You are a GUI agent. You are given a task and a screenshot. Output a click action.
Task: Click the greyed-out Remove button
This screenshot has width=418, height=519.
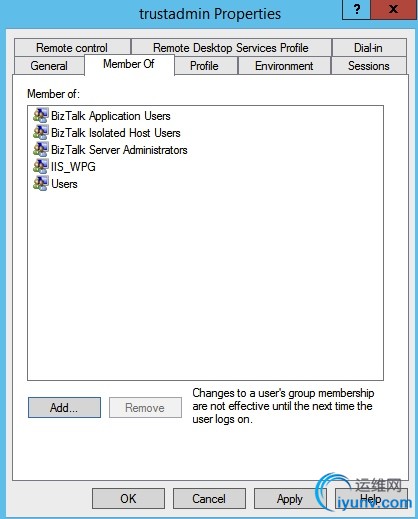pos(145,407)
